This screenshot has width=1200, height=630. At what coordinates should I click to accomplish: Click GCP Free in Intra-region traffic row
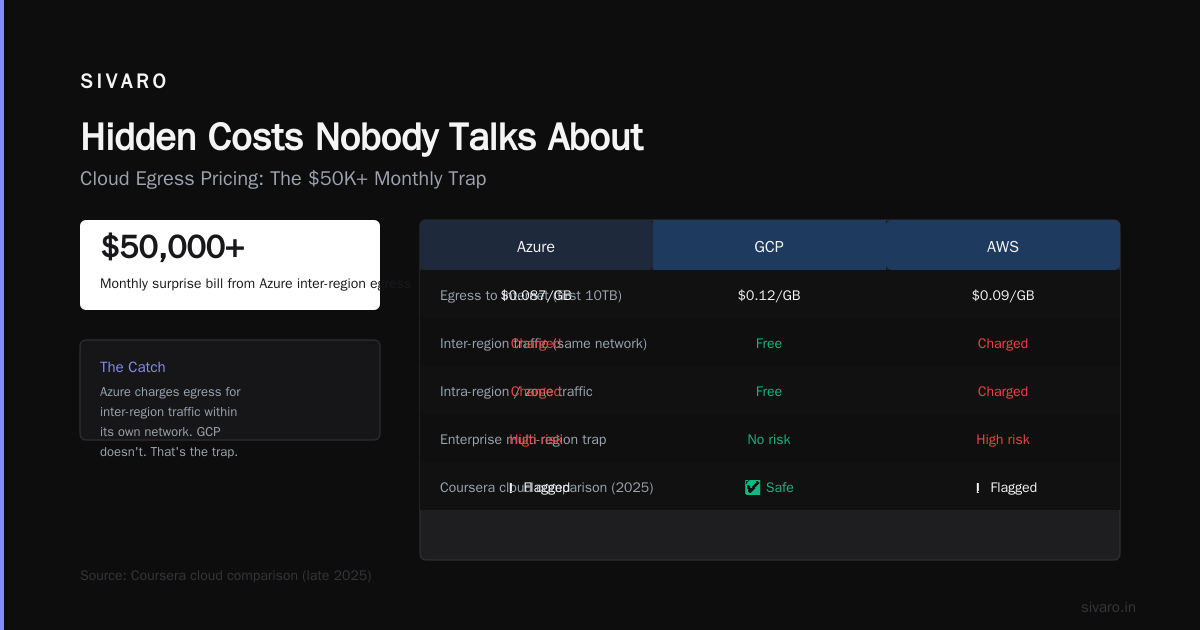coord(769,391)
